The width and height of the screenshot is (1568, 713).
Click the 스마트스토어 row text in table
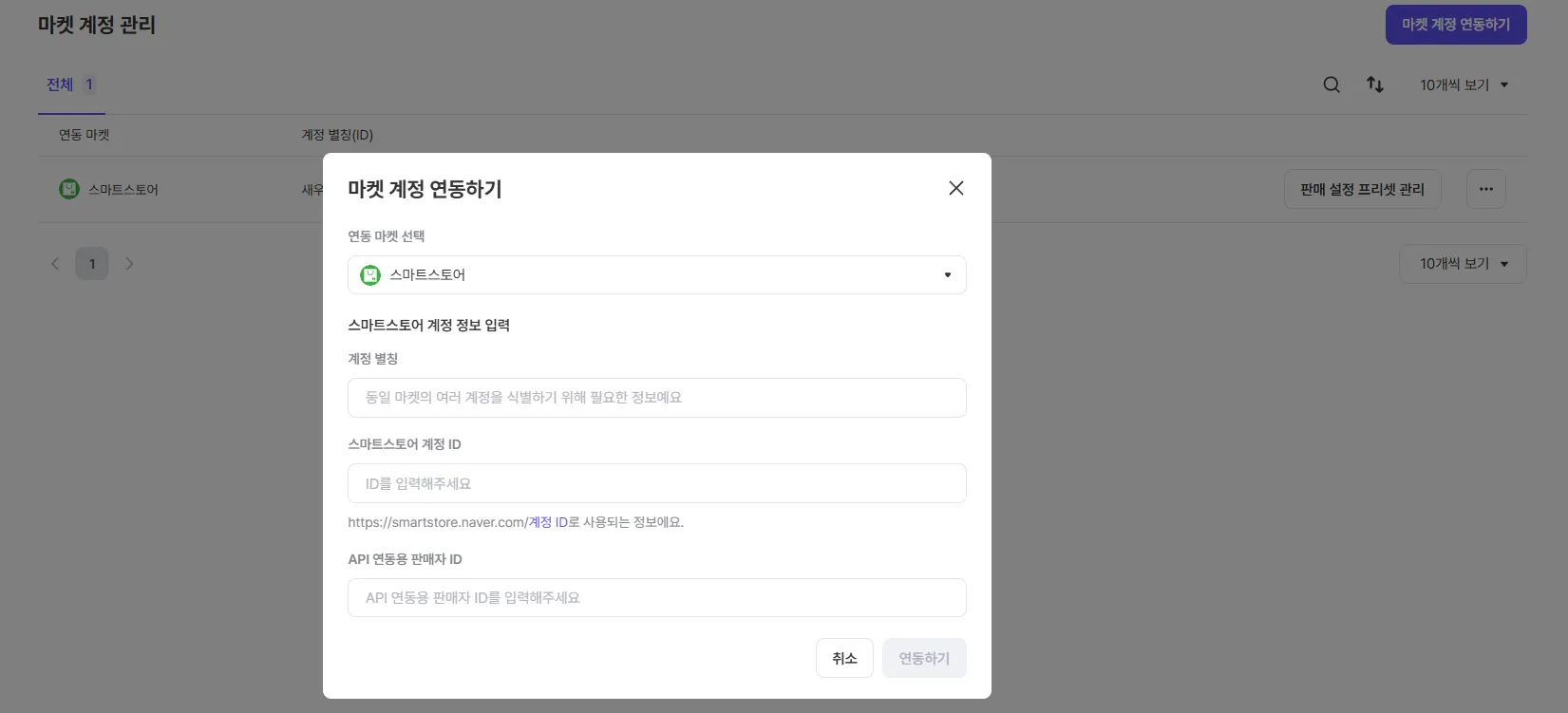(123, 189)
